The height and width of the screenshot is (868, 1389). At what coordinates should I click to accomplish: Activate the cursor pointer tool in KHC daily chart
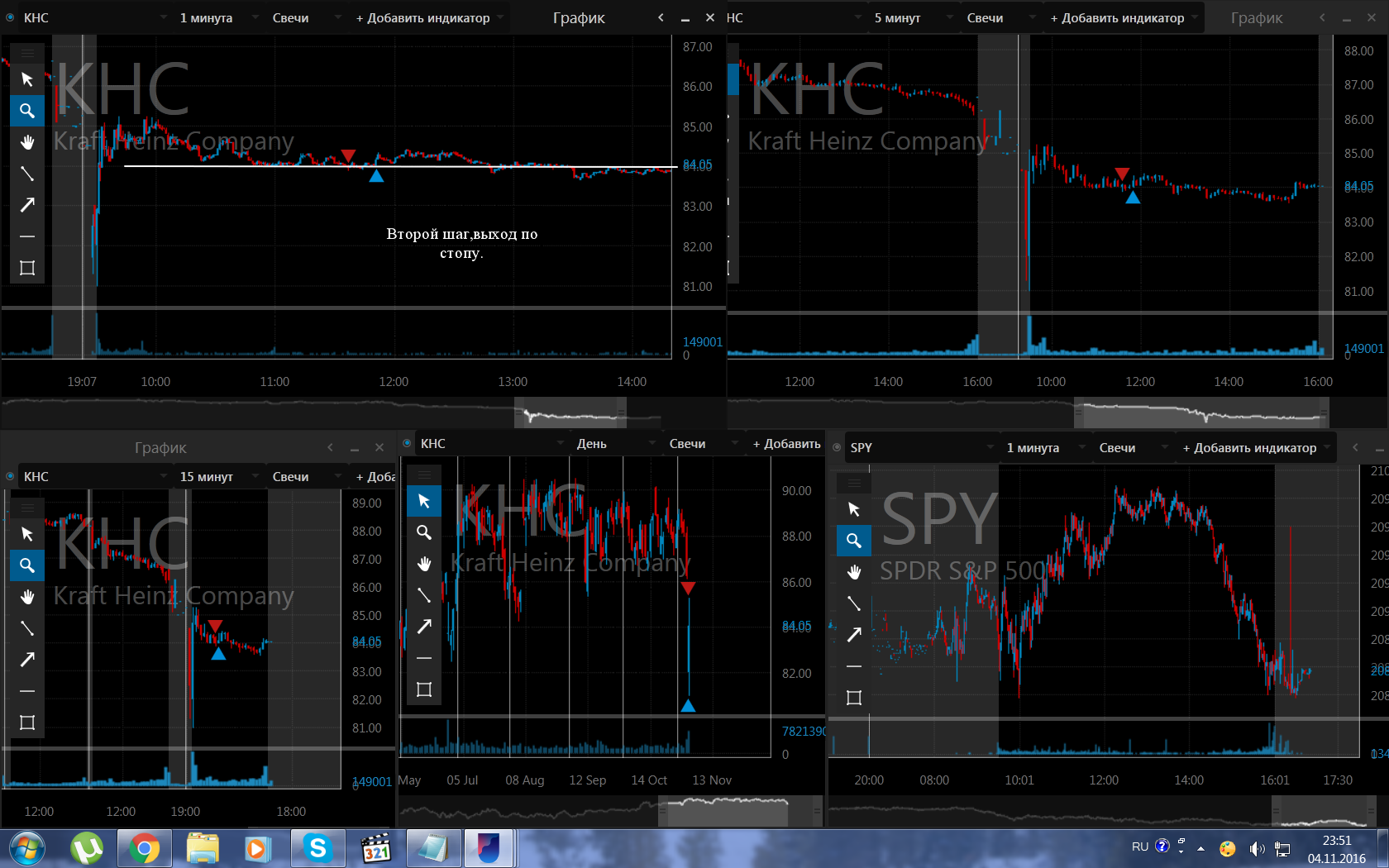pos(424,501)
